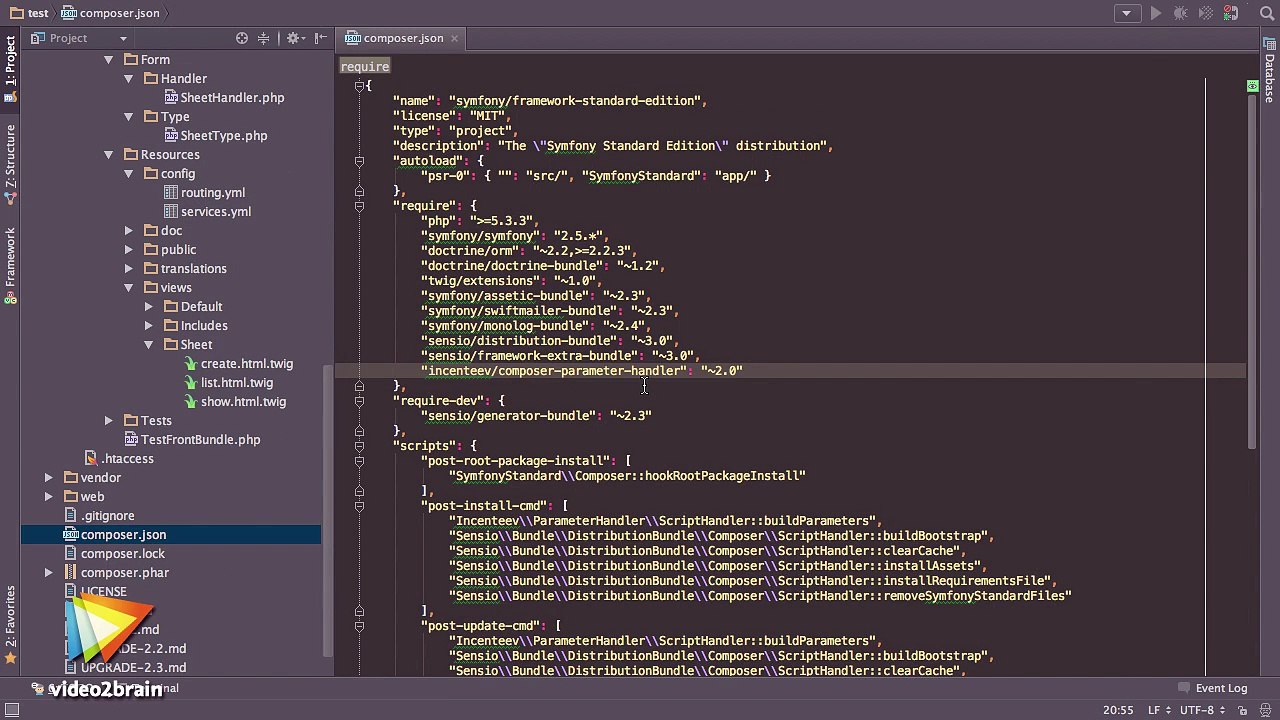Select list.html.twig template
1280x720 pixels.
point(228,383)
